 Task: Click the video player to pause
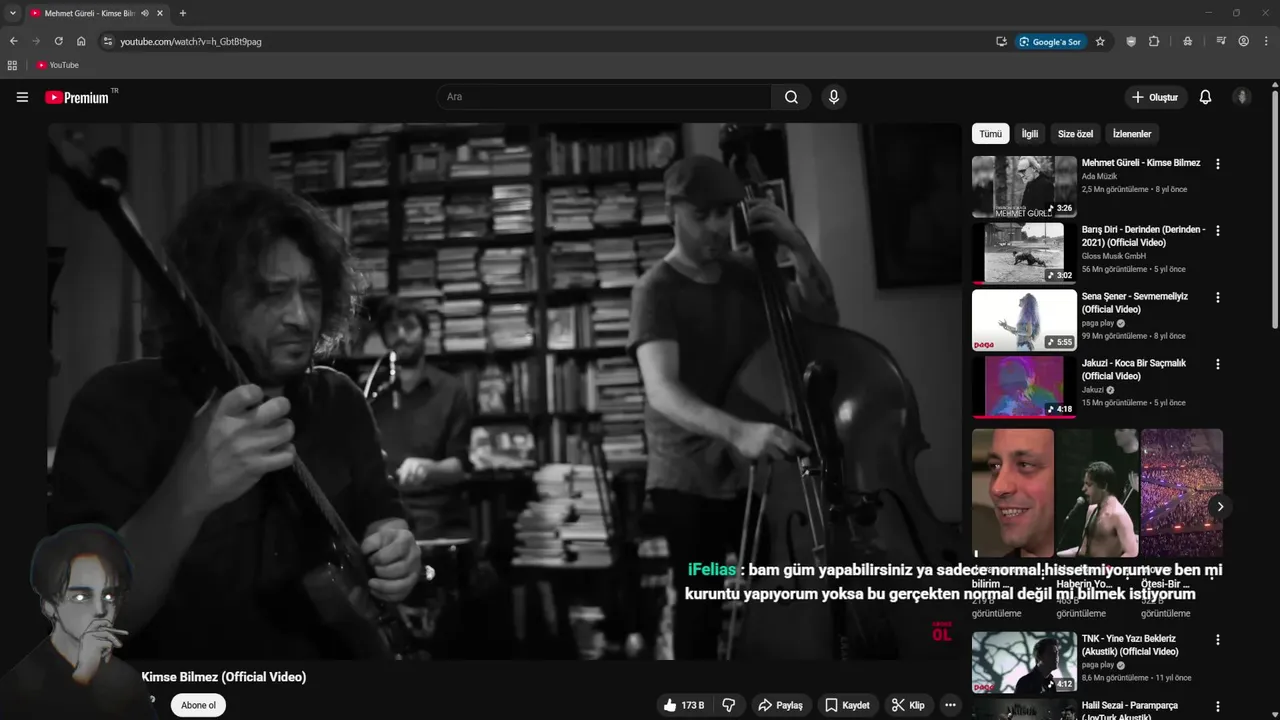click(x=503, y=391)
